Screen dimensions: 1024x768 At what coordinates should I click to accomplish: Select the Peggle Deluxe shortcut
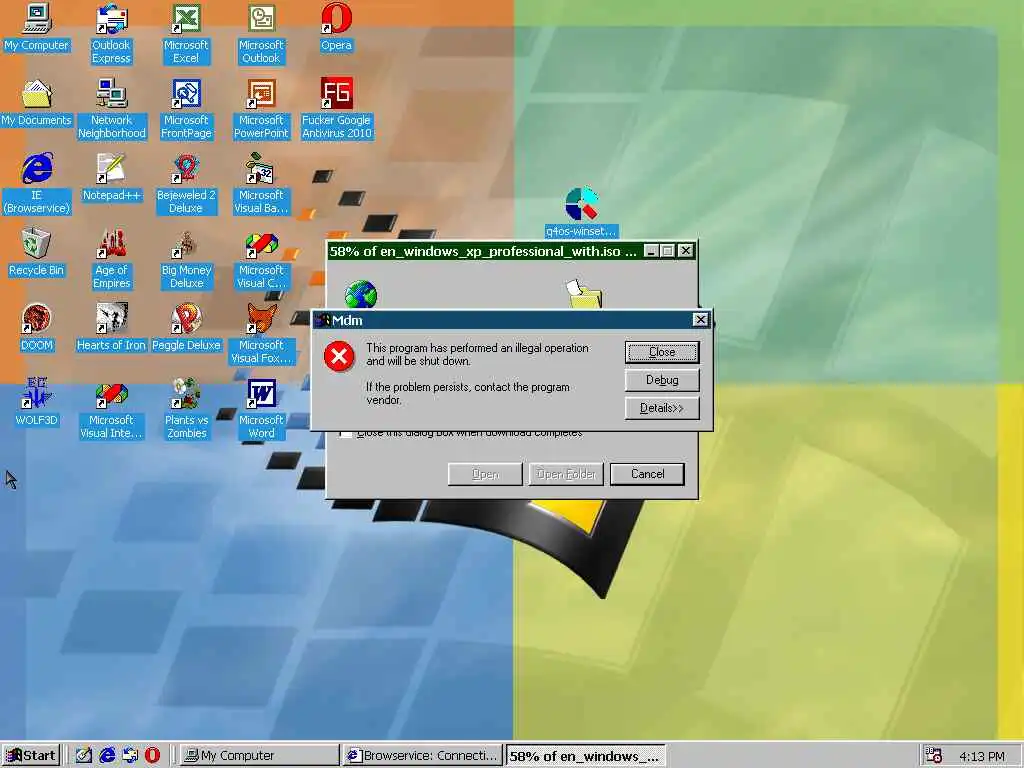click(186, 327)
